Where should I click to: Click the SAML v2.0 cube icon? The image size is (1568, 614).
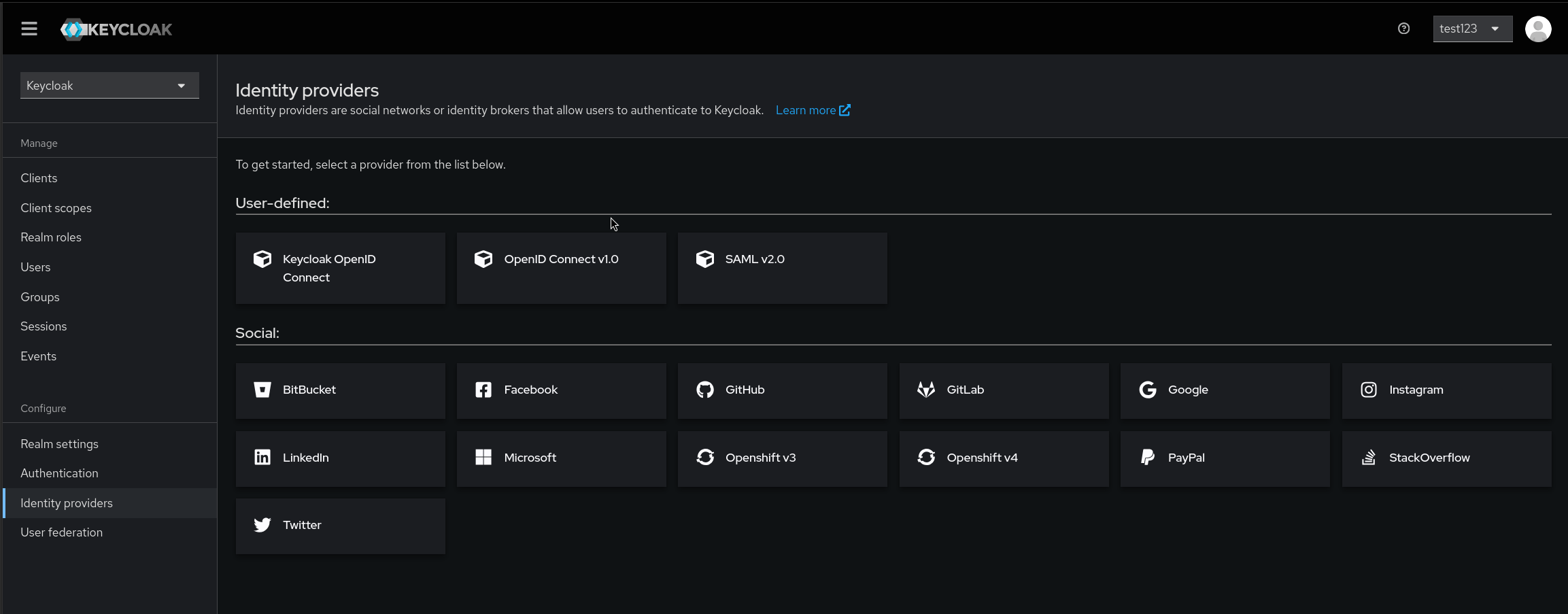pyautogui.click(x=705, y=259)
